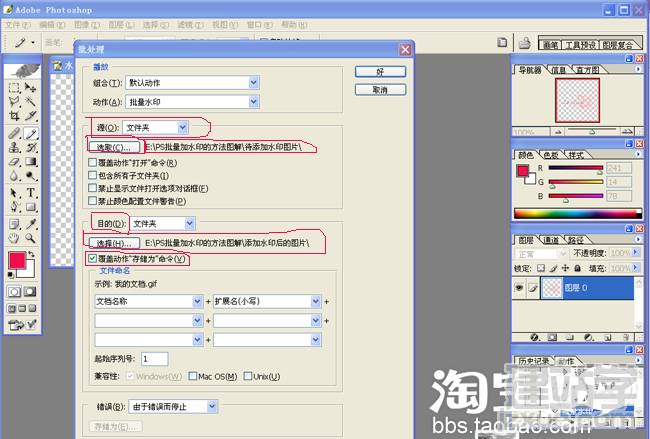Select the Eyedropper tool

click(x=31, y=224)
